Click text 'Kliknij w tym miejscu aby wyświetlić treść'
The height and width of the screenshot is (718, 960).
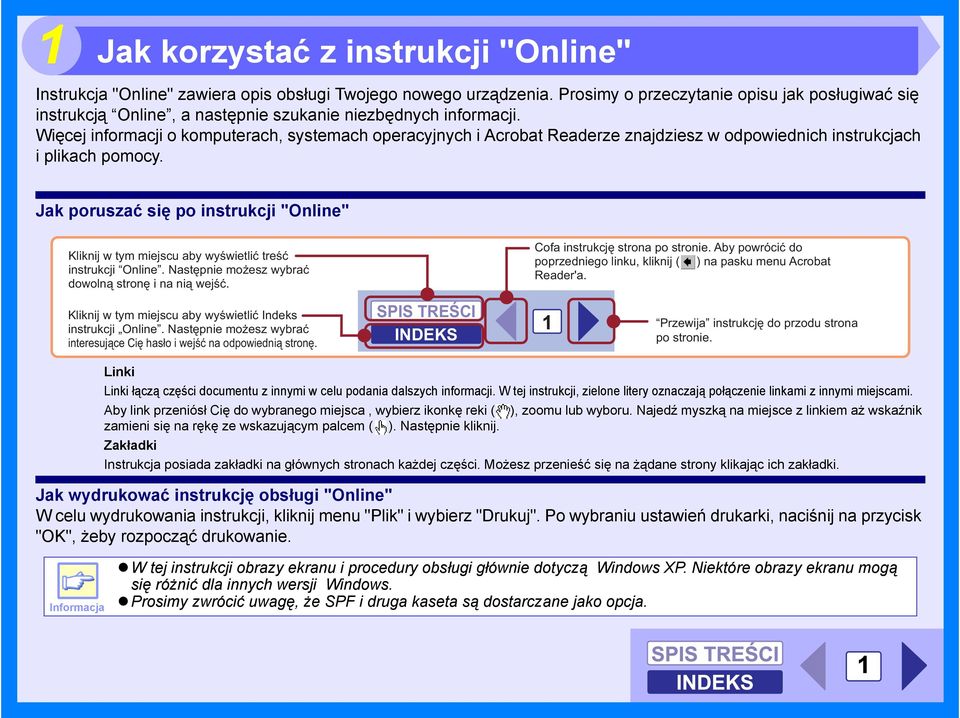click(x=178, y=256)
